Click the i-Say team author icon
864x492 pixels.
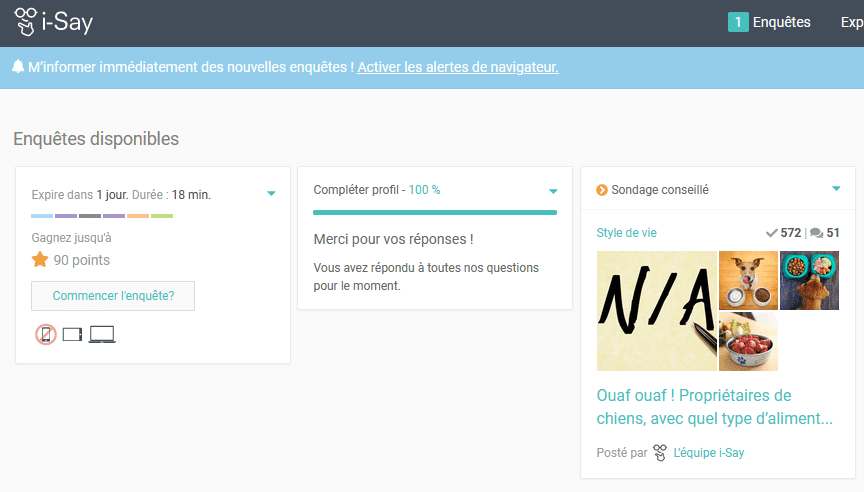(660, 453)
